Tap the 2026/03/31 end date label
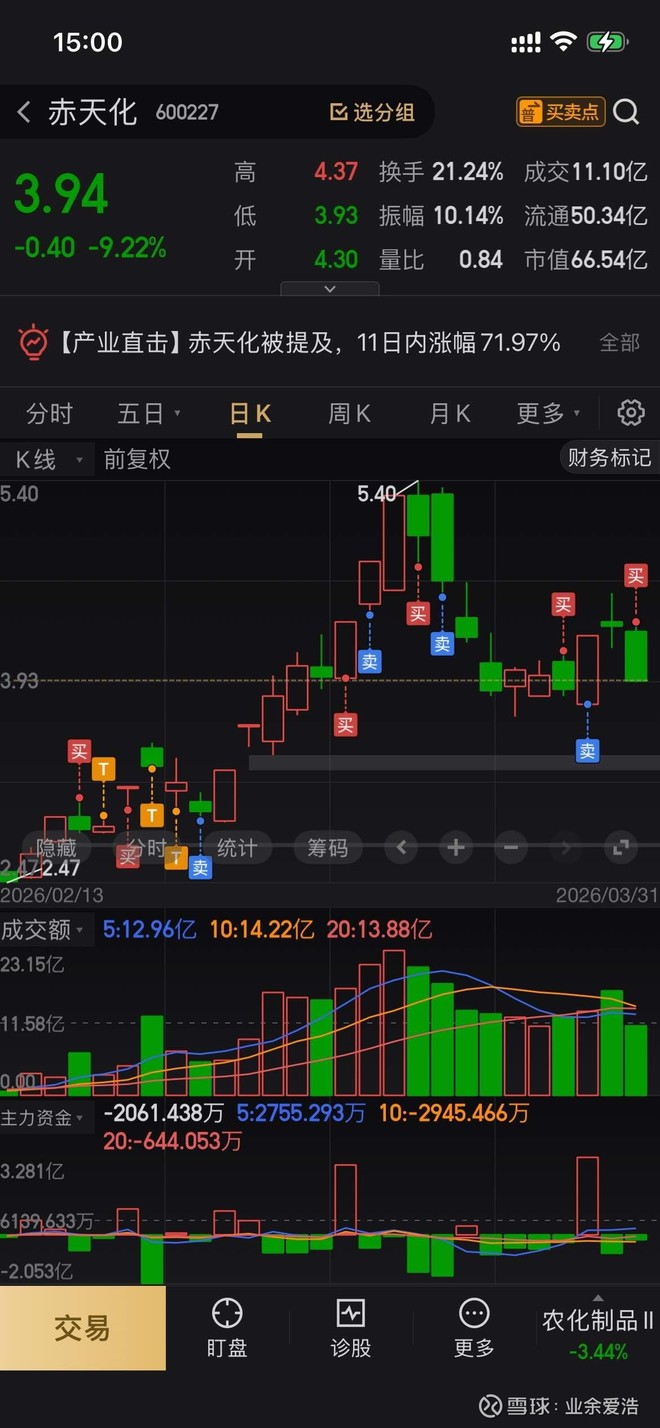Viewport: 660px width, 1428px height. point(607,895)
